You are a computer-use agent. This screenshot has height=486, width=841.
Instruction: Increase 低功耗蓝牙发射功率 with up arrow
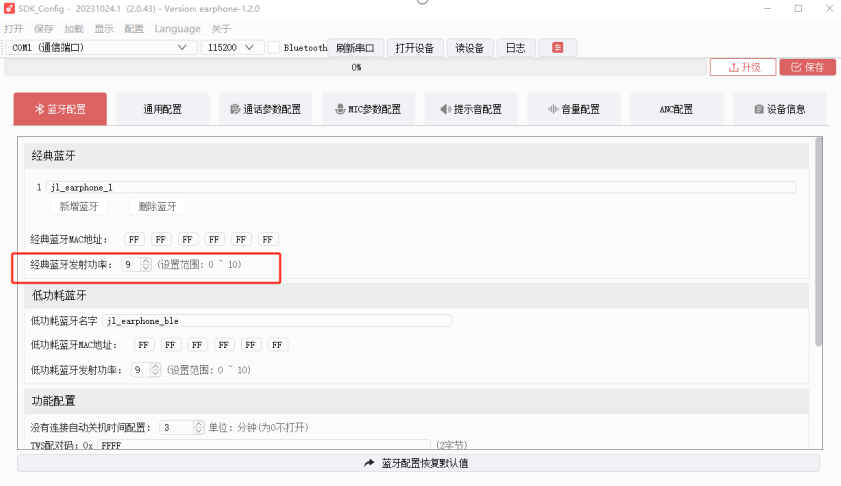point(156,367)
